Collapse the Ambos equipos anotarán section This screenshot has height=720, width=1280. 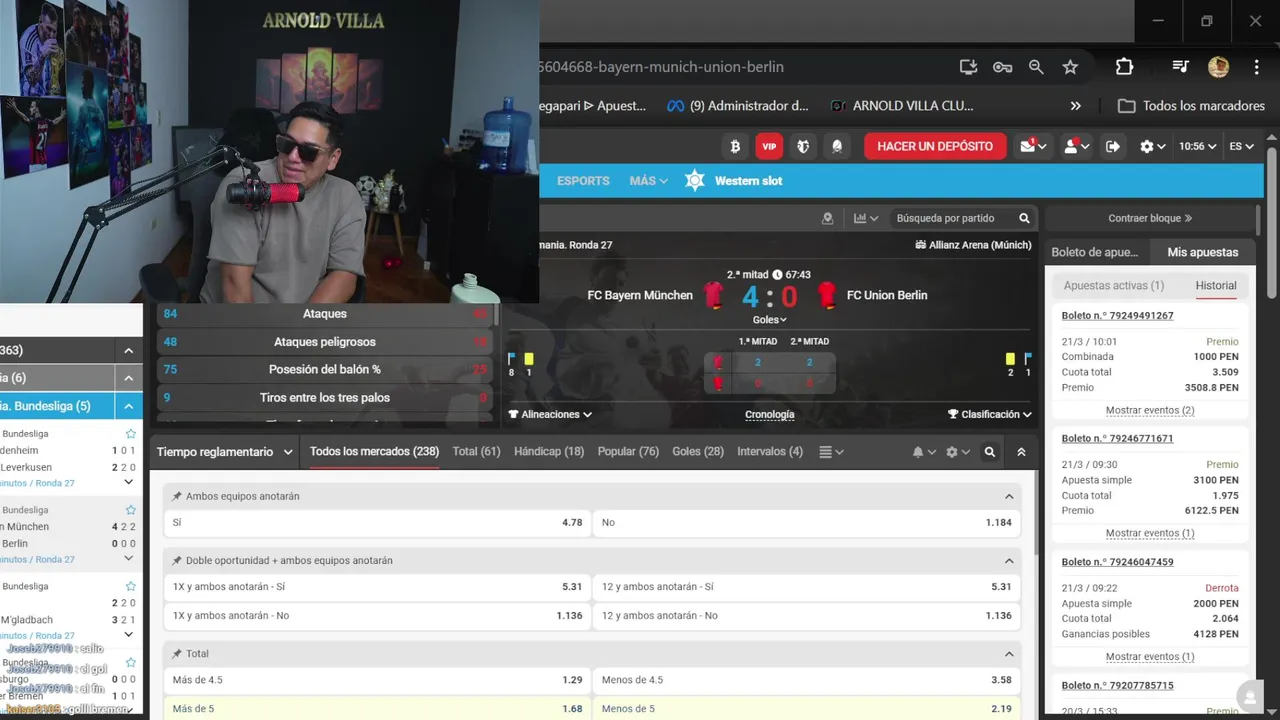tap(1009, 496)
